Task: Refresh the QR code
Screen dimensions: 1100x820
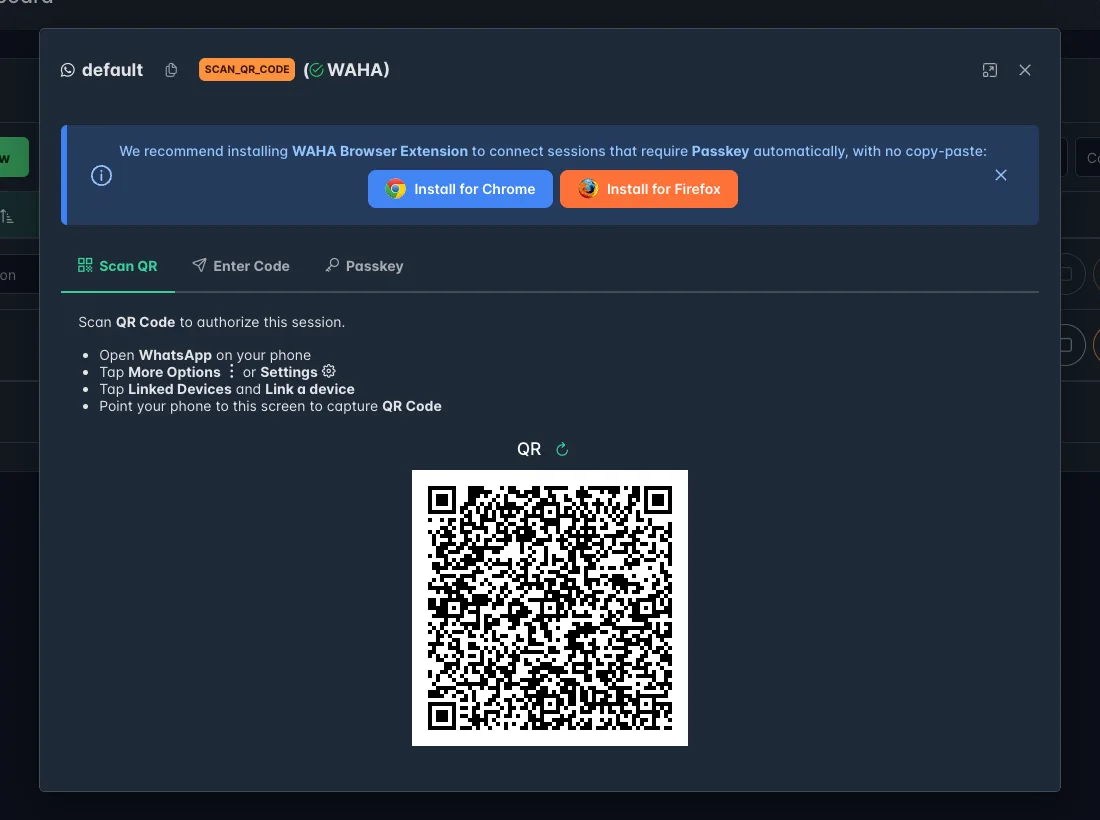Action: point(562,449)
